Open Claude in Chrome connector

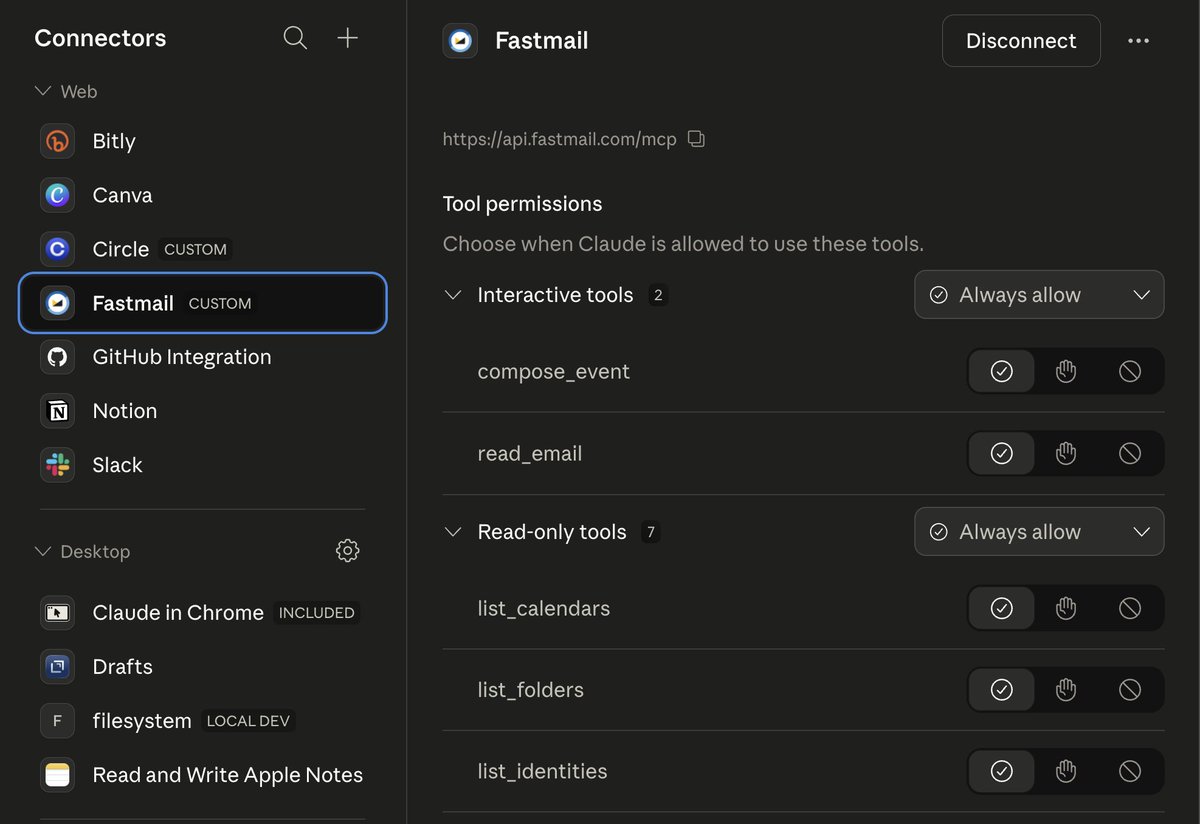203,613
